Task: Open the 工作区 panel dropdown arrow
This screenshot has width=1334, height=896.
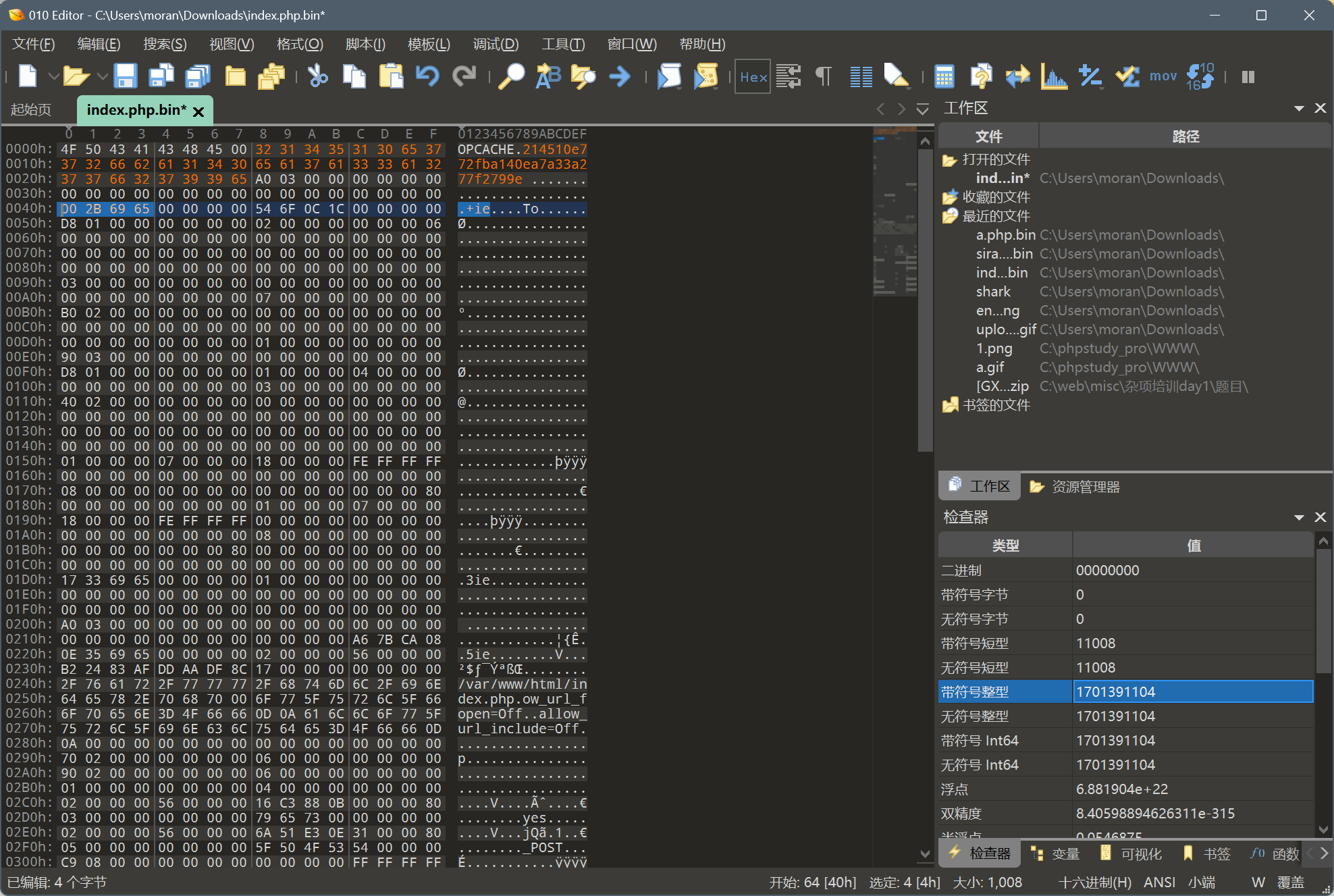Action: click(1298, 108)
